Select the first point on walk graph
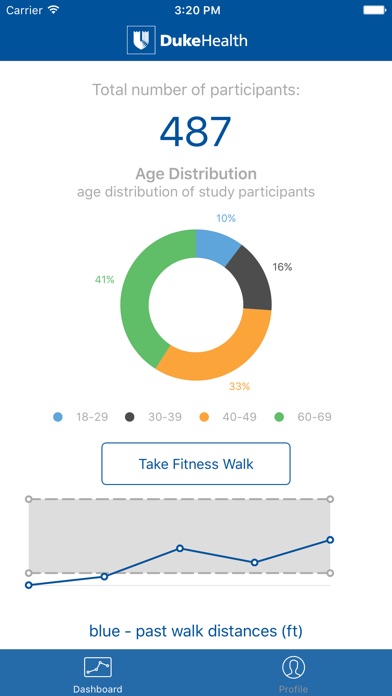The image size is (392, 696). tap(29, 585)
